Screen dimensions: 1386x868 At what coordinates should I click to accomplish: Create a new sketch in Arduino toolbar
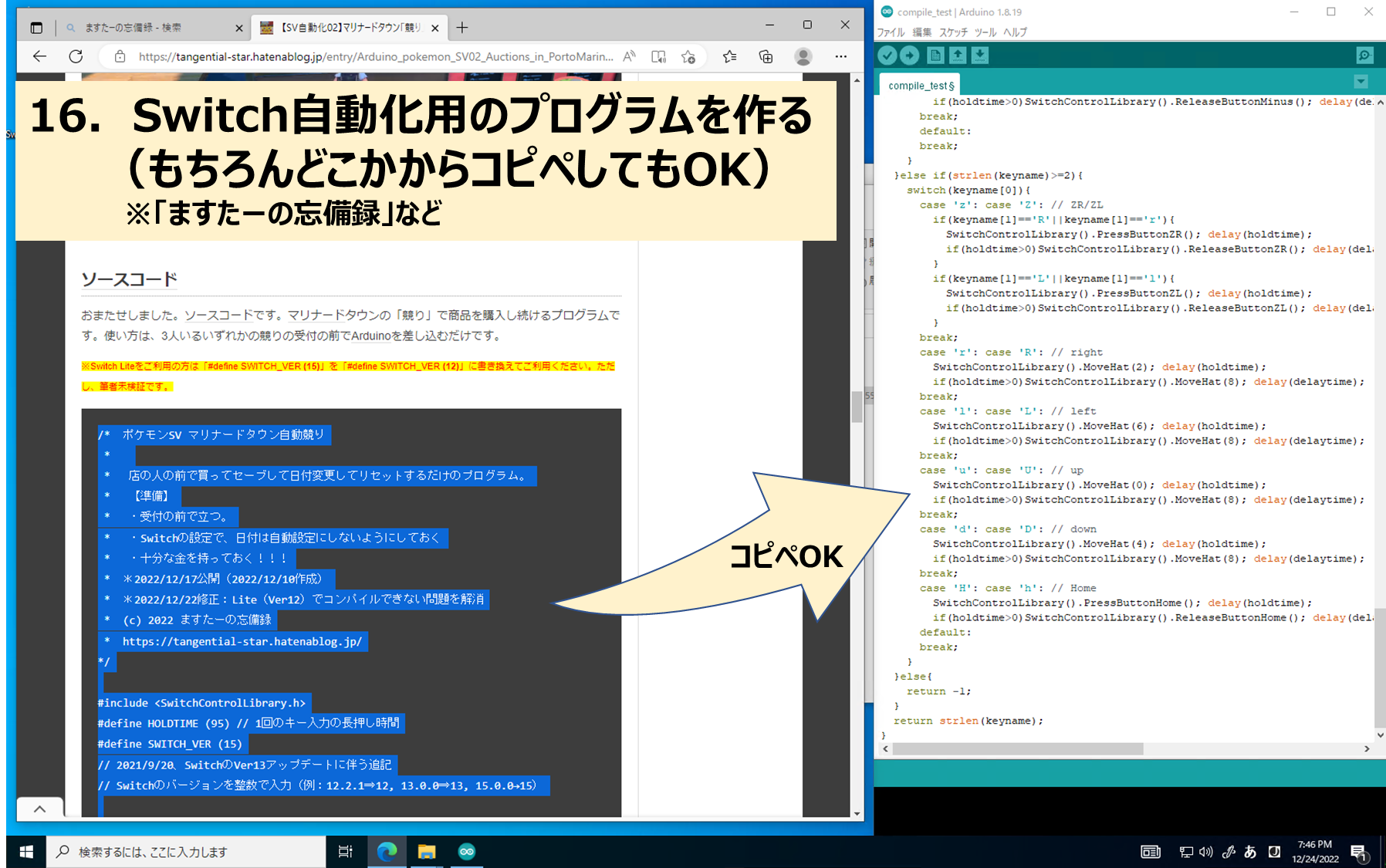pyautogui.click(x=935, y=56)
